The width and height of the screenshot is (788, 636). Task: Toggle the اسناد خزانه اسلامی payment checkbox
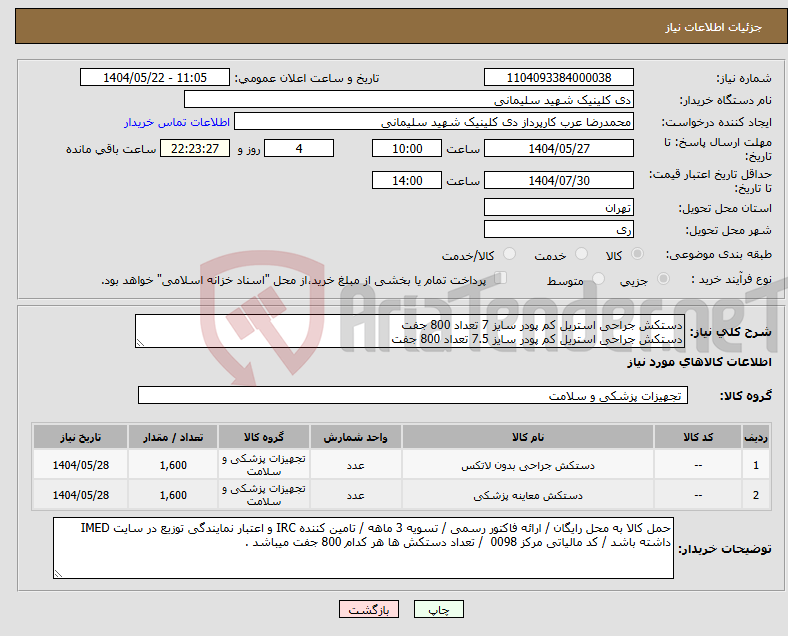(x=501, y=278)
